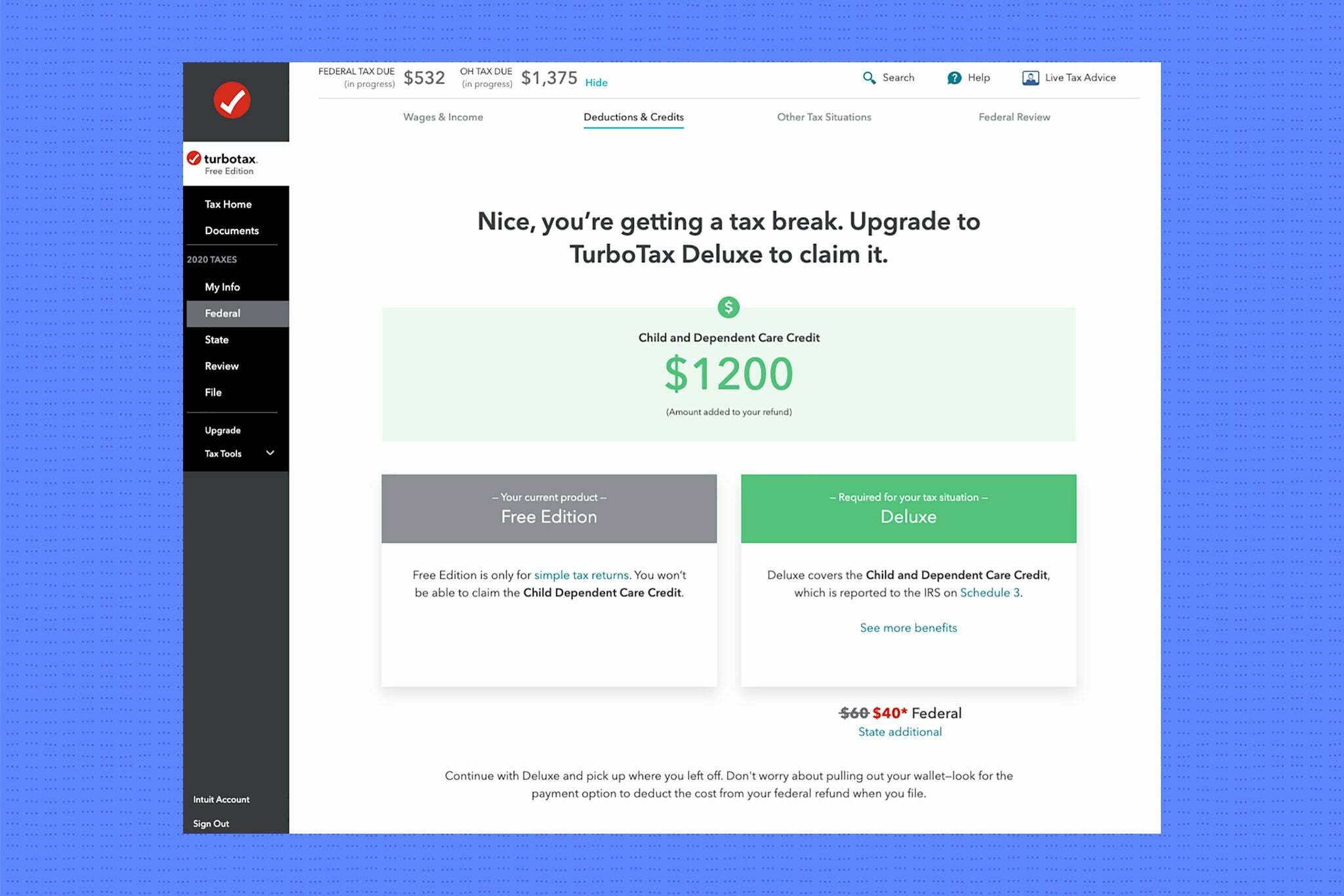
Task: Click the See more benefits link
Action: tap(908, 628)
